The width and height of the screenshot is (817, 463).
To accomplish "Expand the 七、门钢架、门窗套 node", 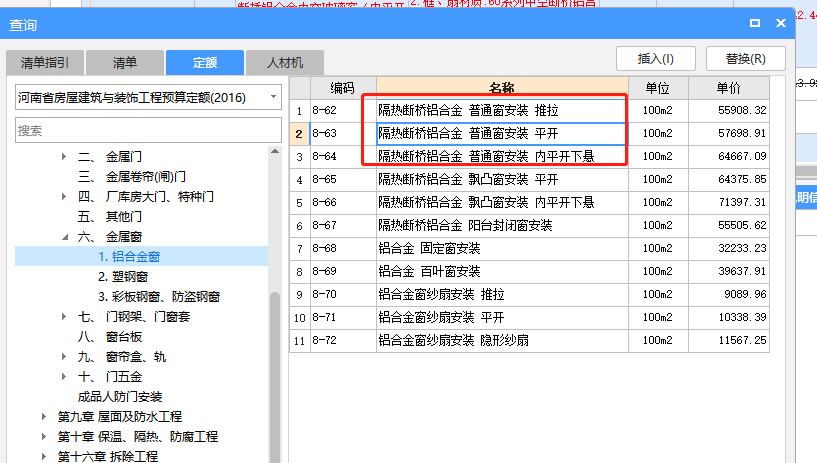I will pyautogui.click(x=64, y=316).
